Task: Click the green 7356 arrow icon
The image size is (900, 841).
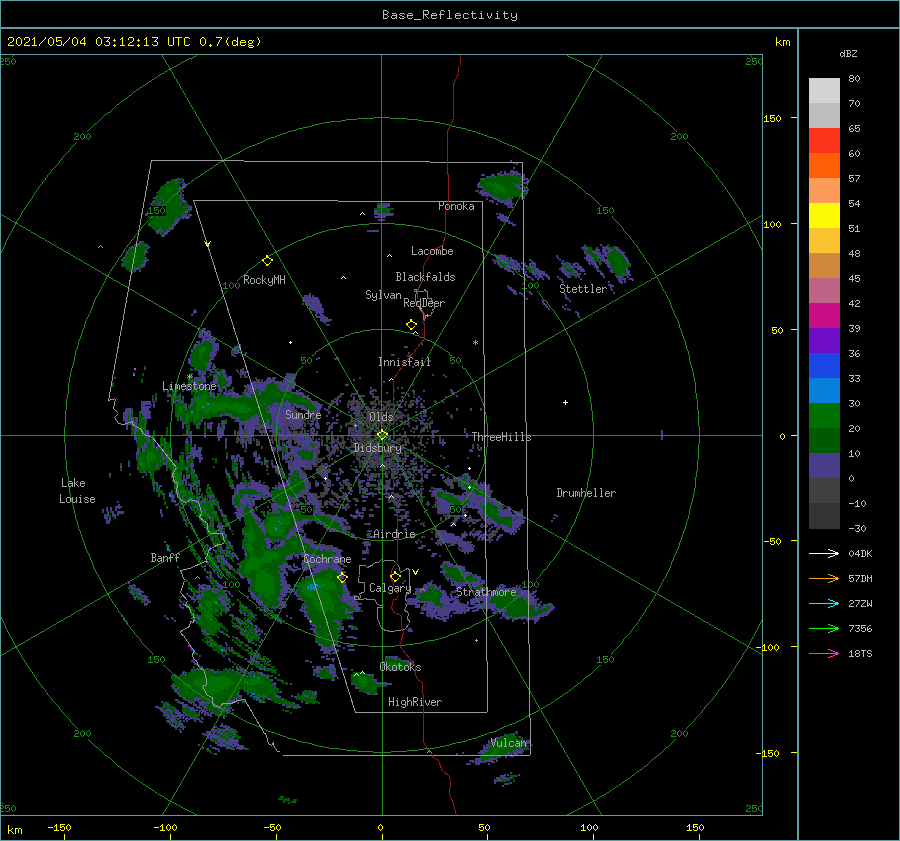Action: point(824,629)
